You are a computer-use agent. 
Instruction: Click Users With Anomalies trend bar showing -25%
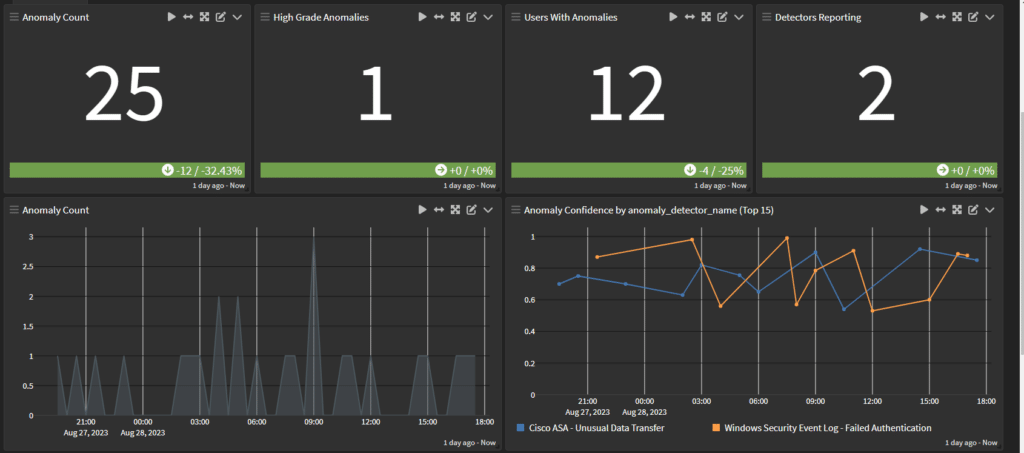(x=629, y=170)
